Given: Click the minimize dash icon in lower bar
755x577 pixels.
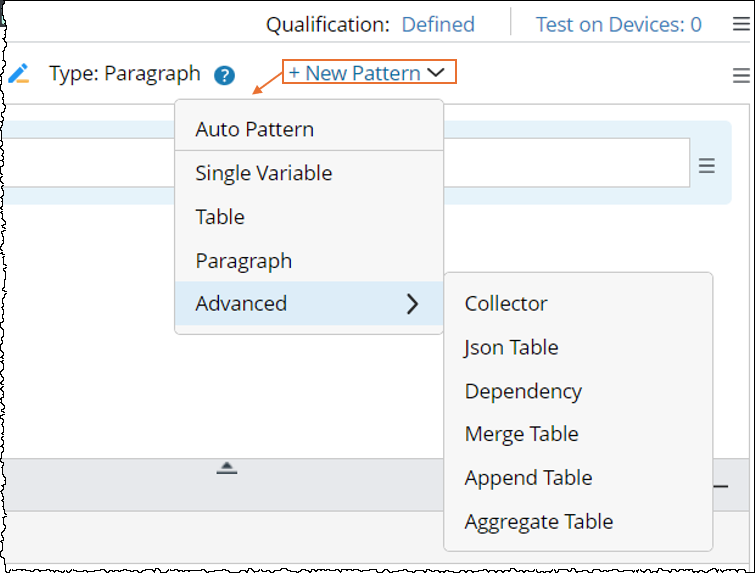Looking at the screenshot, I should pyautogui.click(x=720, y=486).
